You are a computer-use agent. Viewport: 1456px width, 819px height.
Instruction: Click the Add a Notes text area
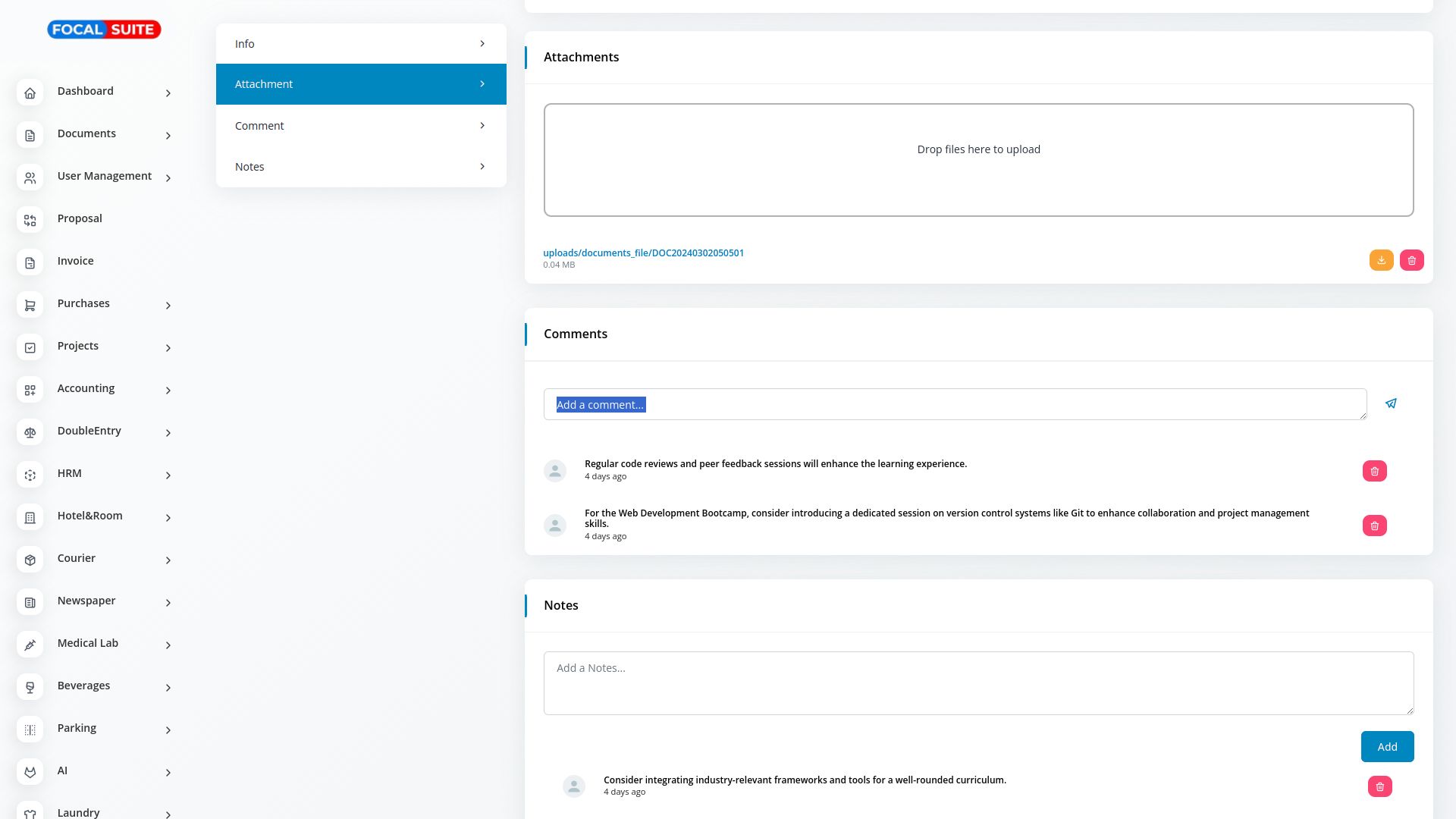[x=977, y=682]
